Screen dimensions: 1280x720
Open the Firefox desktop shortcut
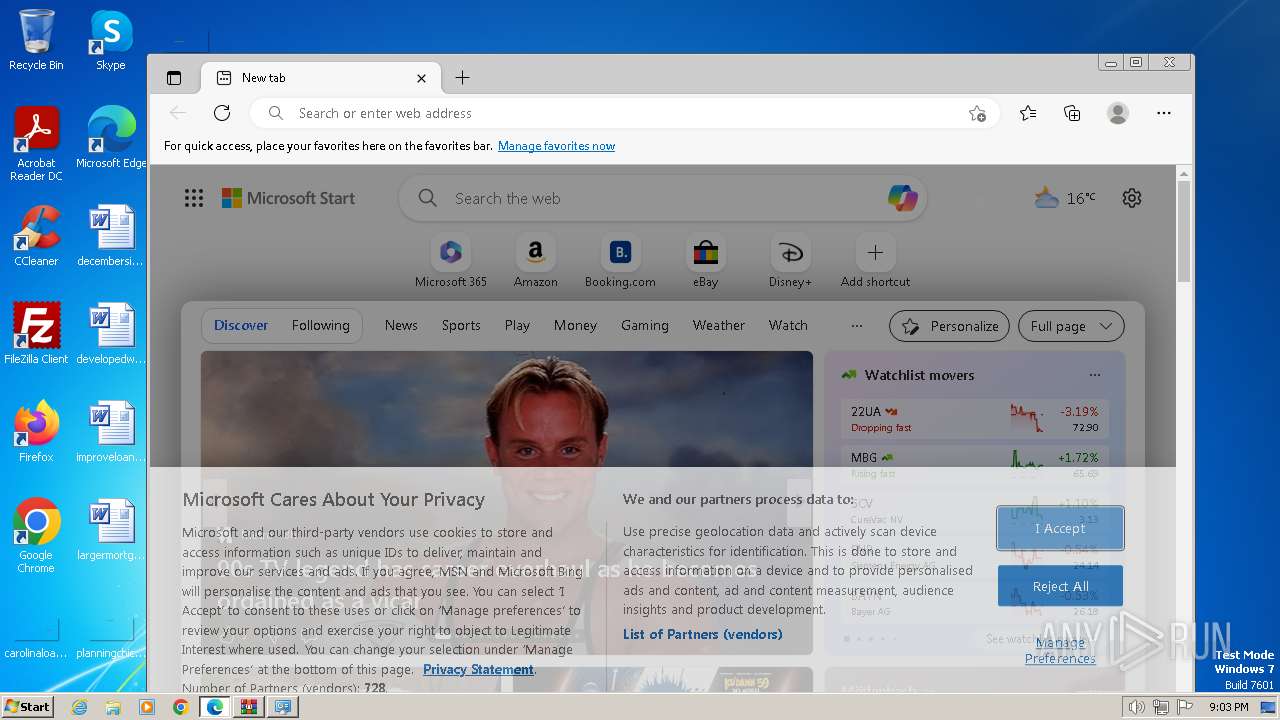pos(36,431)
